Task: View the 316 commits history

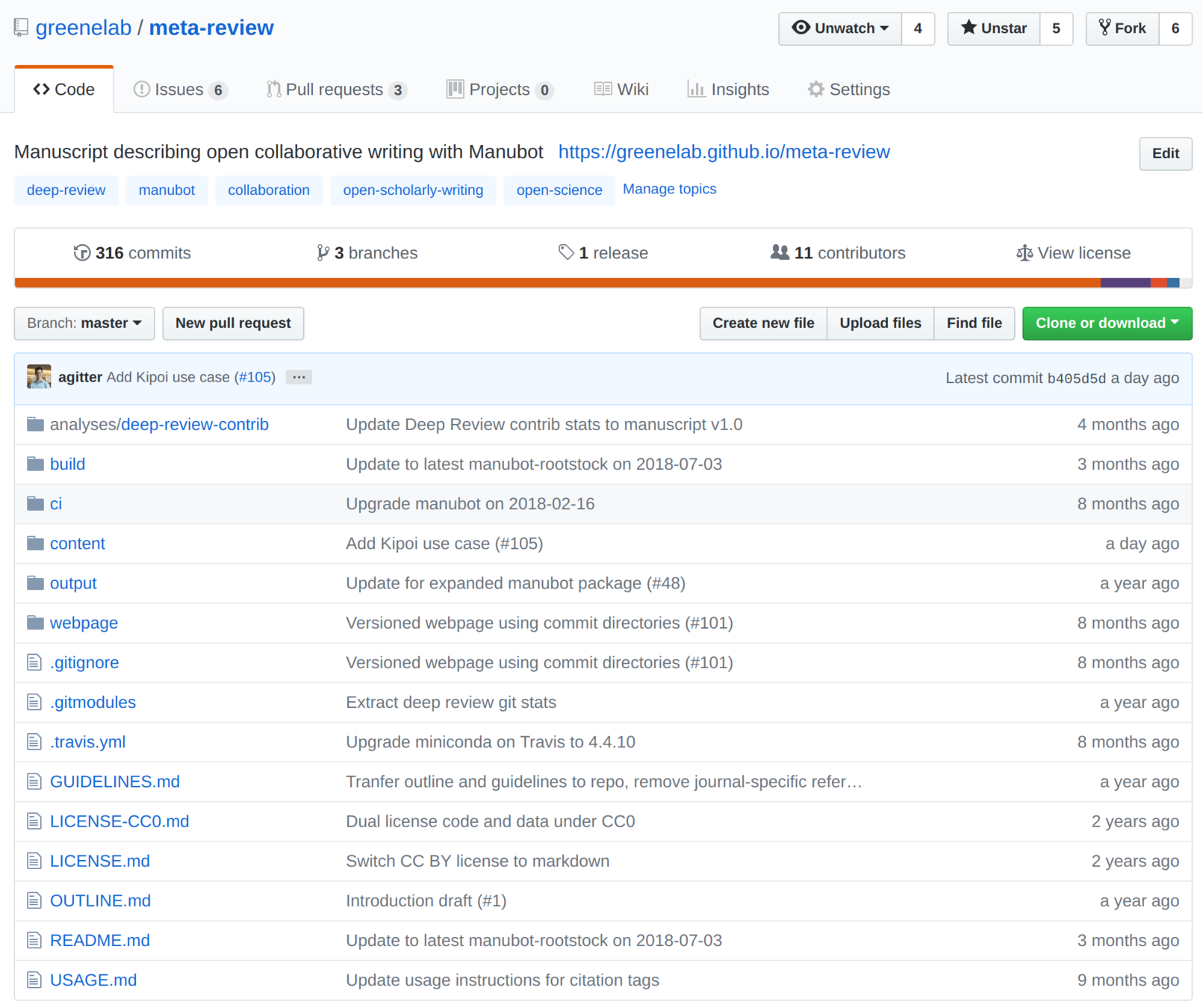Action: click(132, 253)
